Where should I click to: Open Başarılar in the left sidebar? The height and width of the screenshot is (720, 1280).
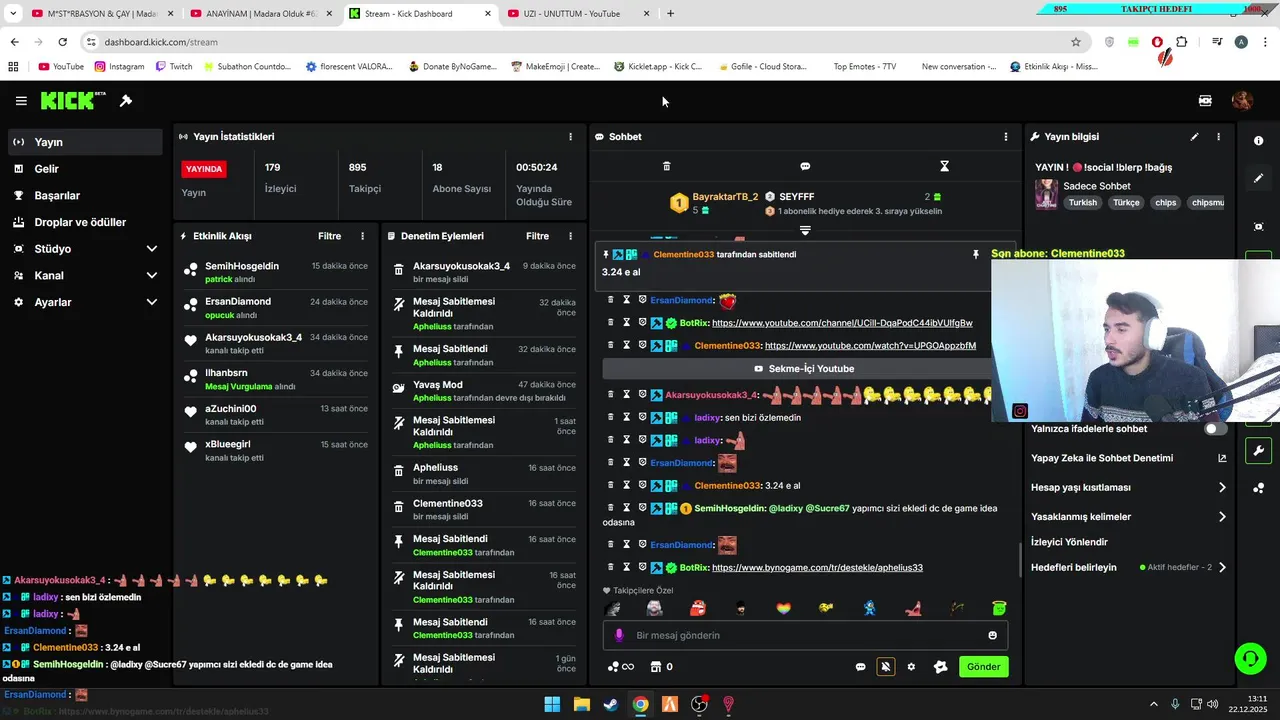pyautogui.click(x=85, y=196)
